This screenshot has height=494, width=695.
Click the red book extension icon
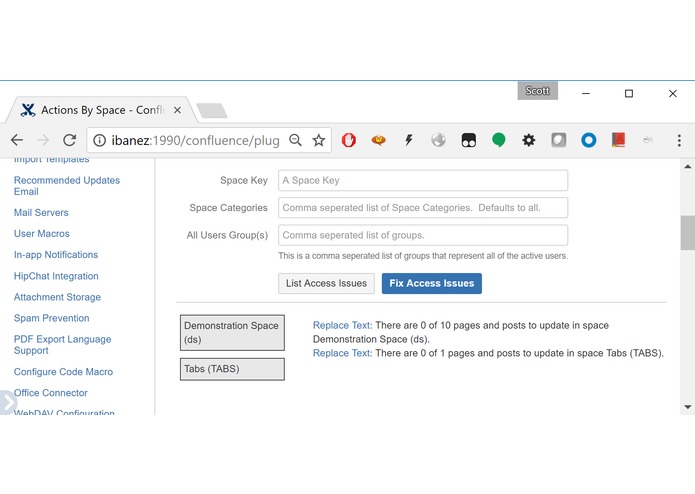618,140
